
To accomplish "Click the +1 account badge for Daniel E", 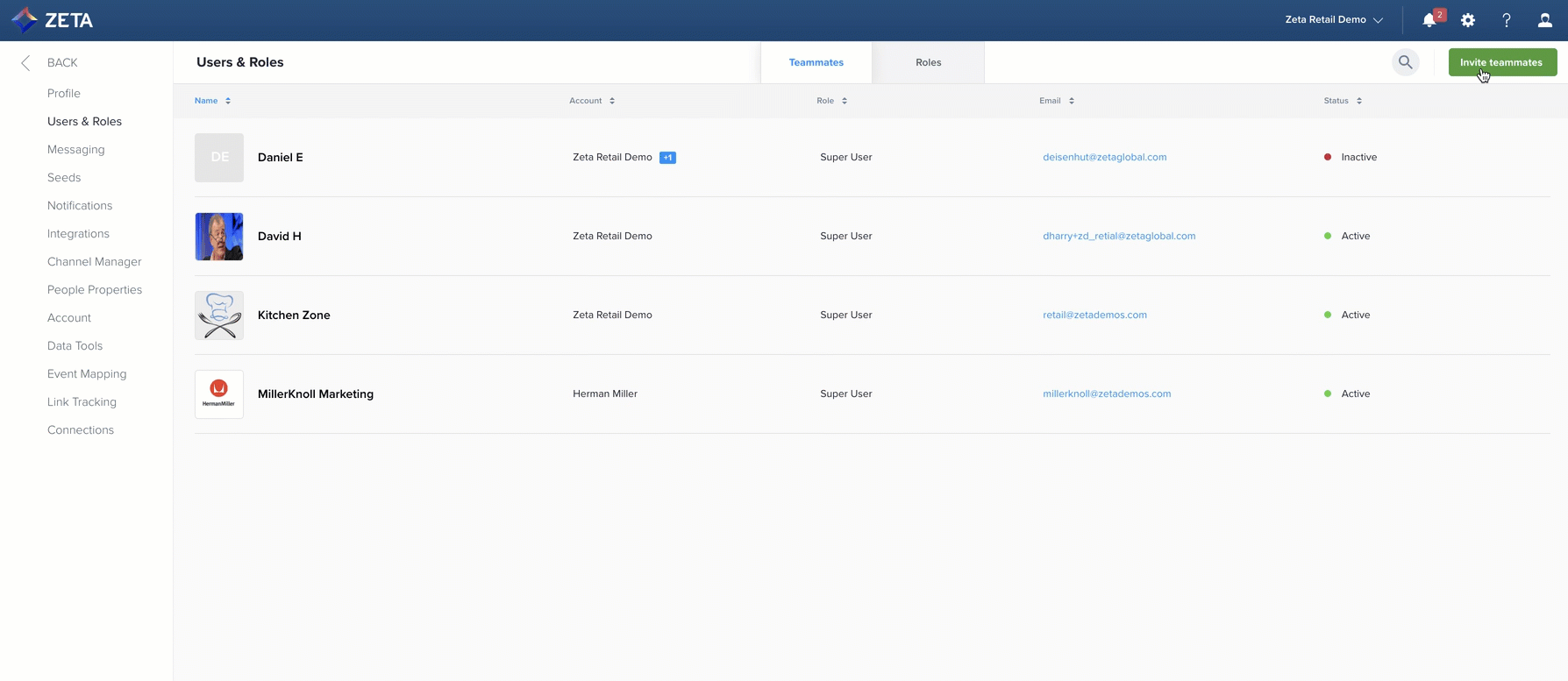I will pos(667,158).
